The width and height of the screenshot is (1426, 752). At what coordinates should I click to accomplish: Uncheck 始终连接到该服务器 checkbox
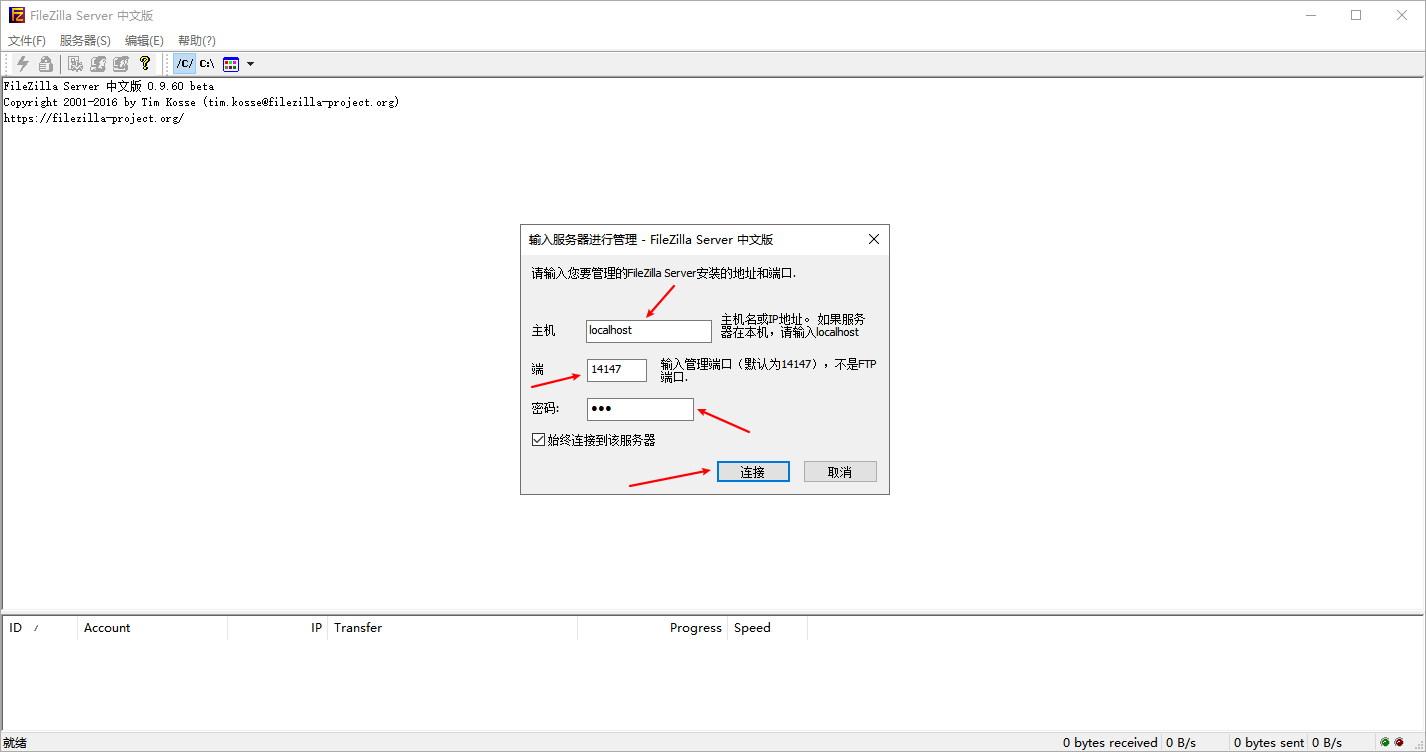pyautogui.click(x=538, y=439)
